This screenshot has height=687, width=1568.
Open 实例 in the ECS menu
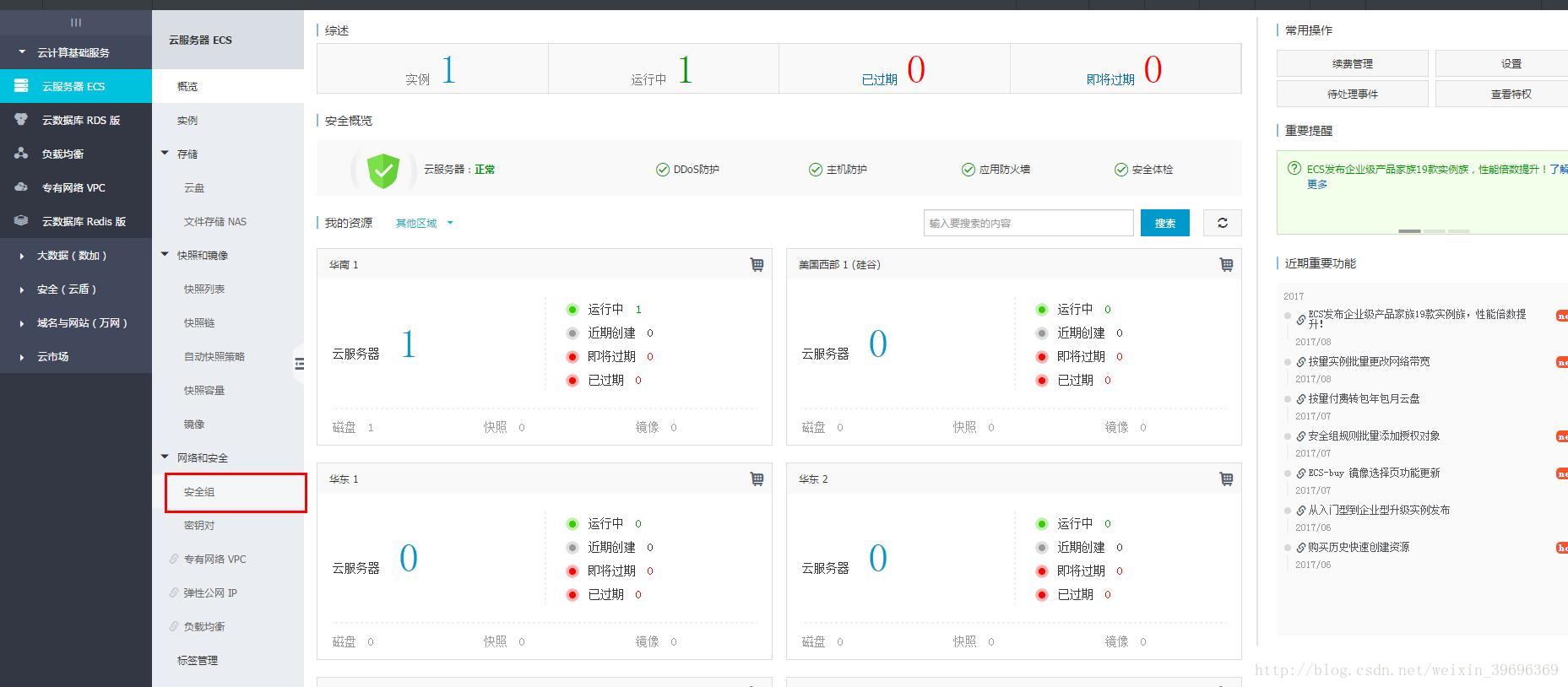(228, 120)
